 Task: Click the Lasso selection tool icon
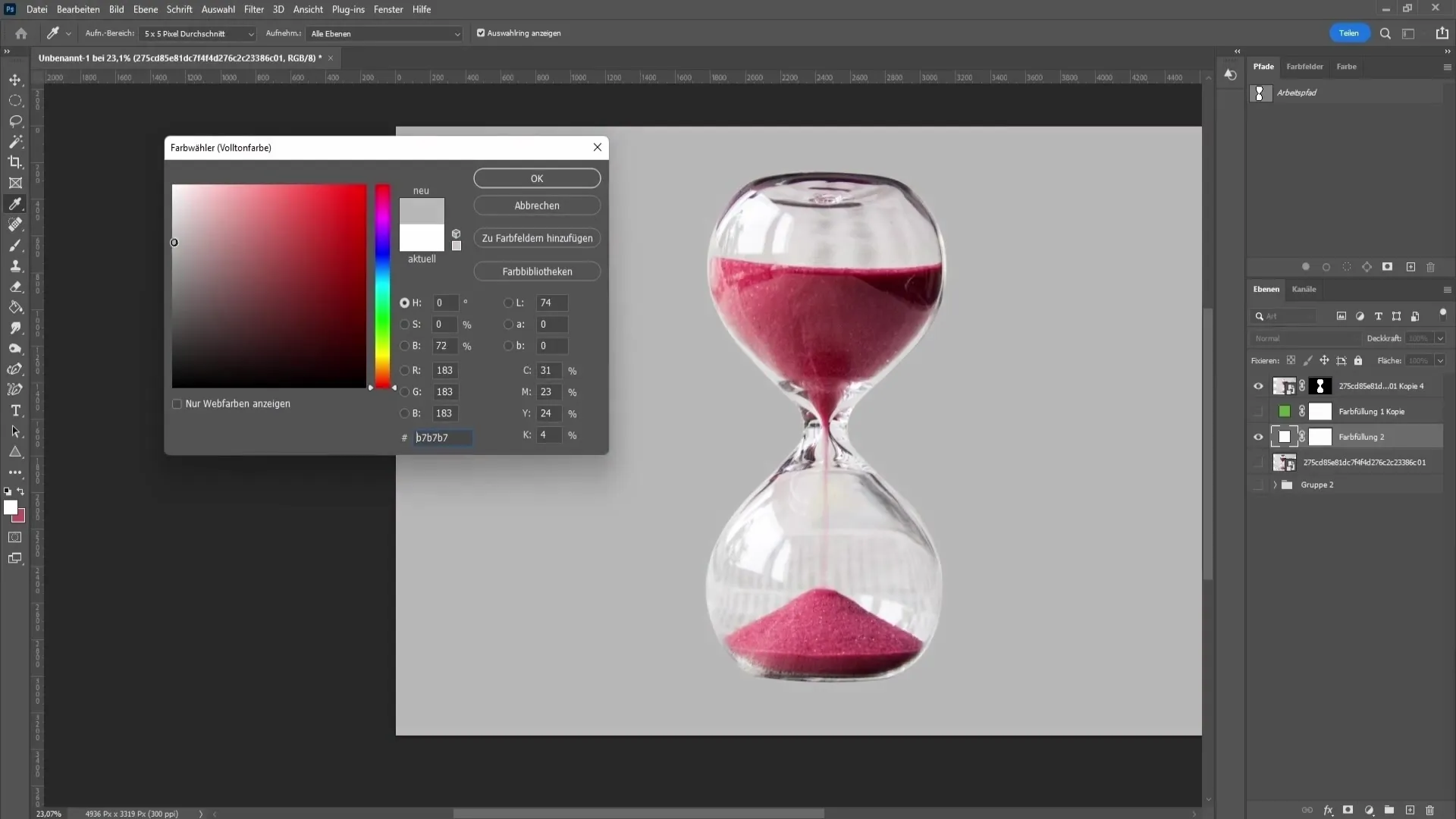click(x=15, y=119)
